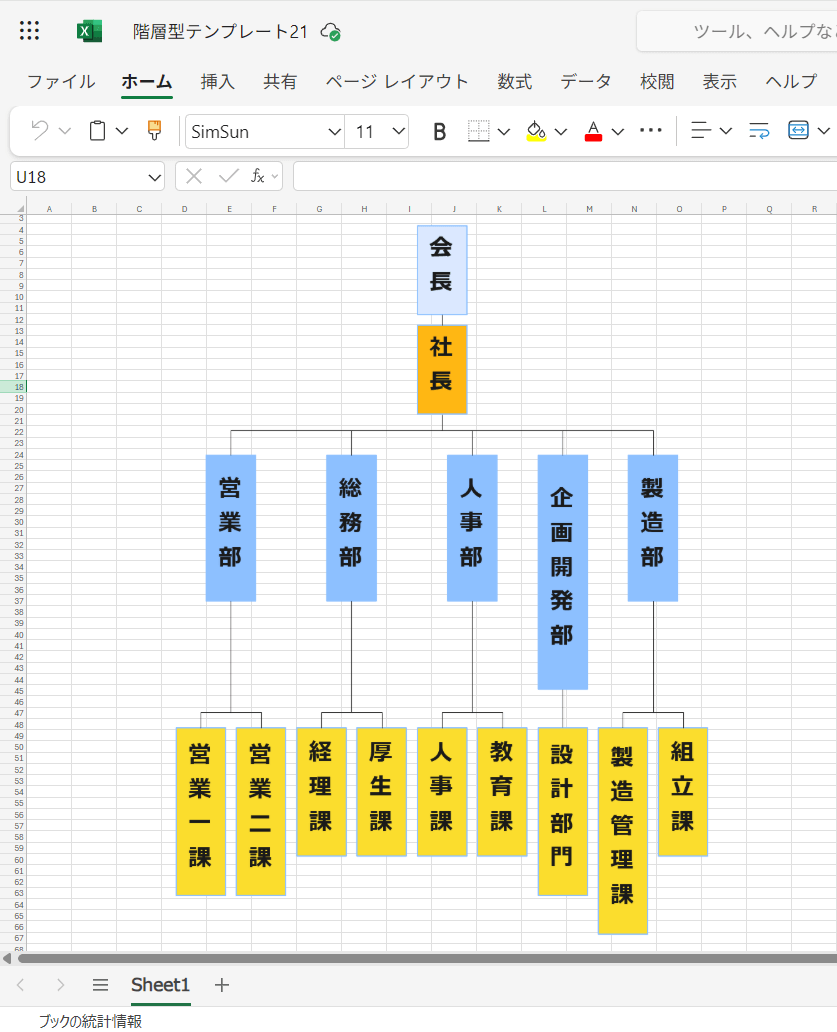837x1032 pixels.
Task: Open the データ tab
Action: click(x=586, y=82)
